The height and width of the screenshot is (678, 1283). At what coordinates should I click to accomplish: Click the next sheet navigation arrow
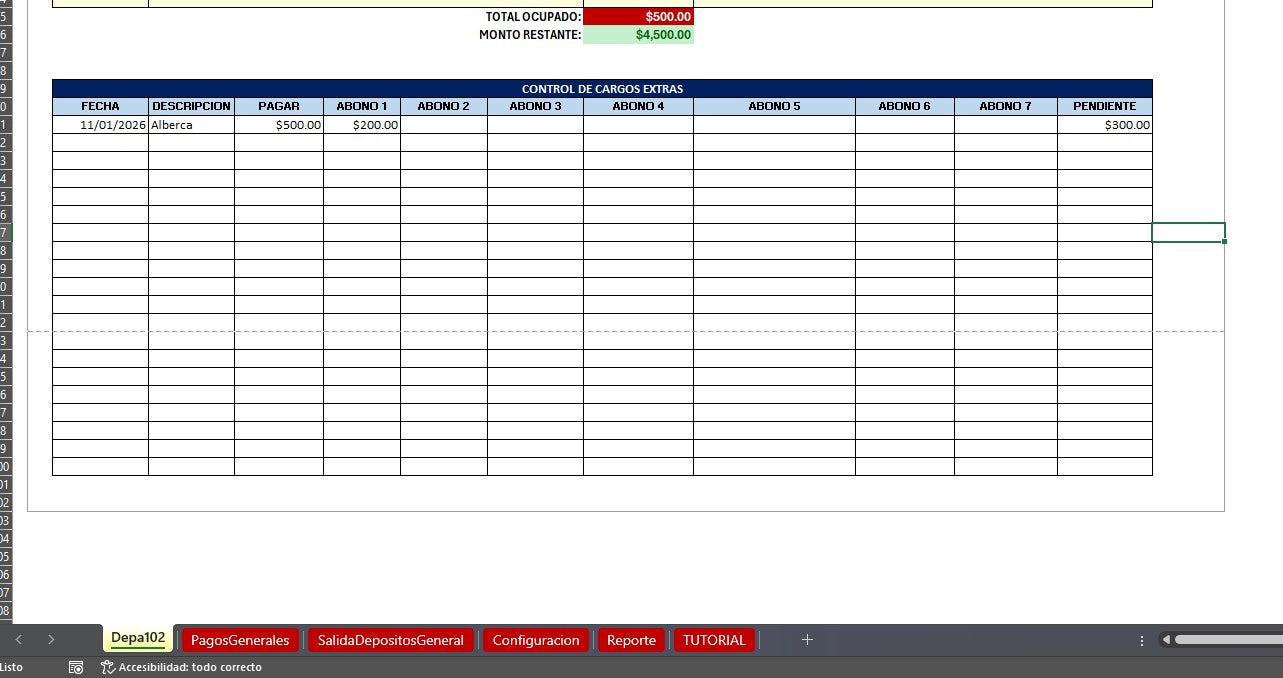pyautogui.click(x=50, y=640)
